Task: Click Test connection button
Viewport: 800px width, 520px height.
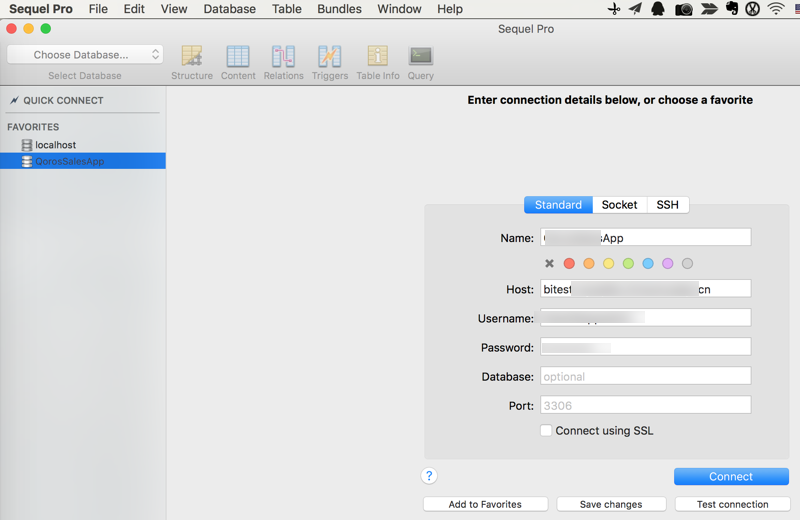Action: pyautogui.click(x=733, y=504)
